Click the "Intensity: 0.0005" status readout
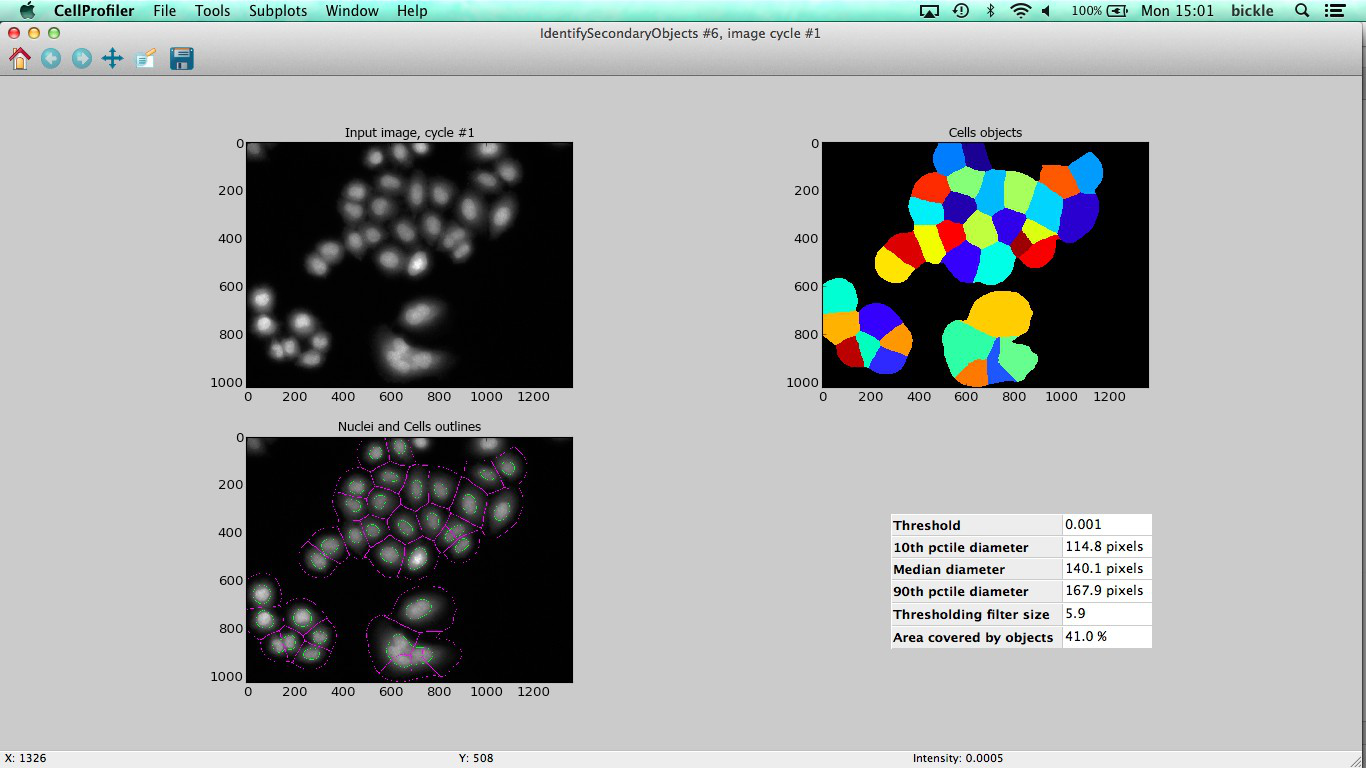 pyautogui.click(x=958, y=758)
